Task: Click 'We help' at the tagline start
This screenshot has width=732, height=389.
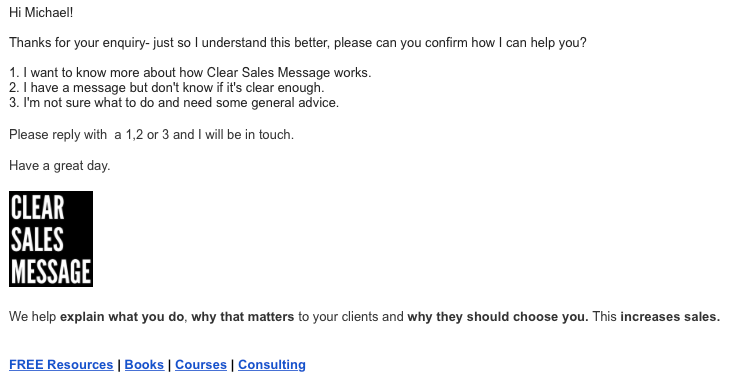Action: click(x=33, y=317)
